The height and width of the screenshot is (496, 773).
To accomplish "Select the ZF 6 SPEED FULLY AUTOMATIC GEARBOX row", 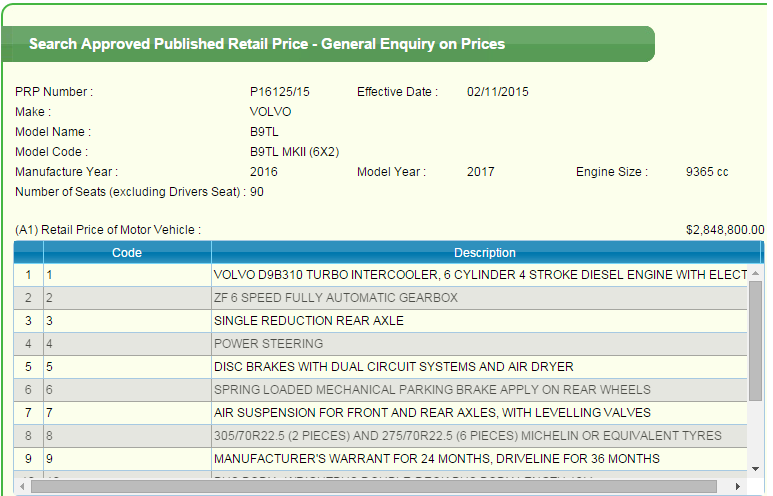I will click(x=381, y=298).
